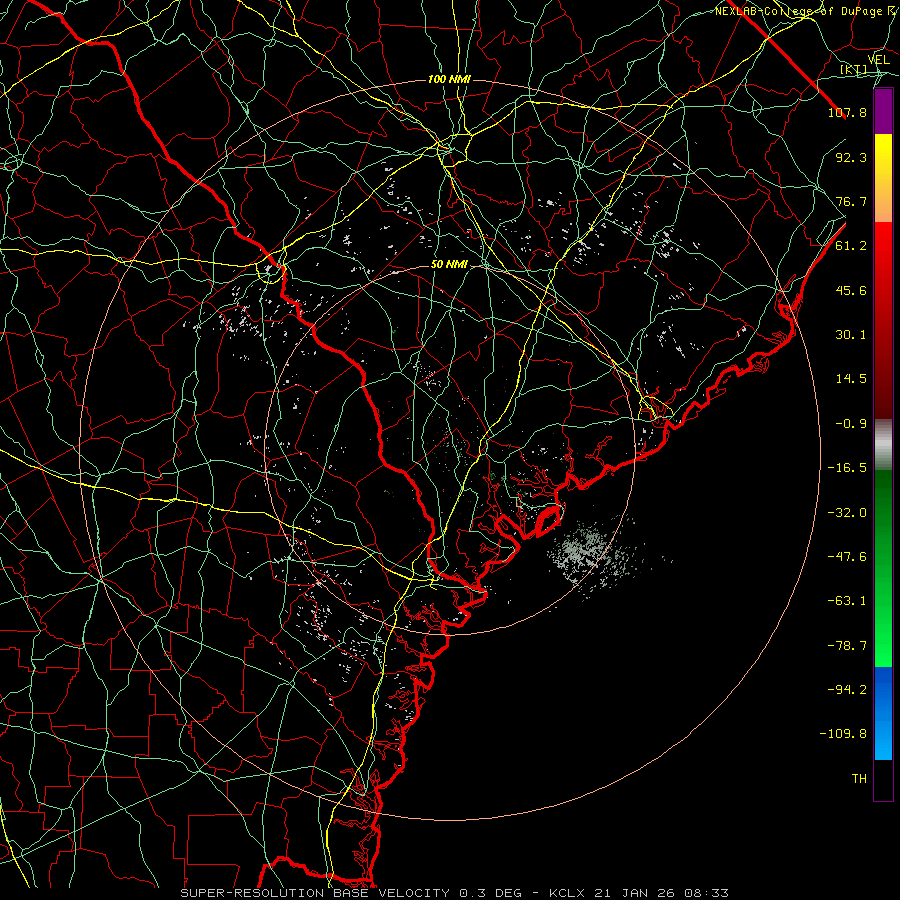The width and height of the screenshot is (900, 900).
Task: Click the blue segment of the color bar
Action: (883, 713)
